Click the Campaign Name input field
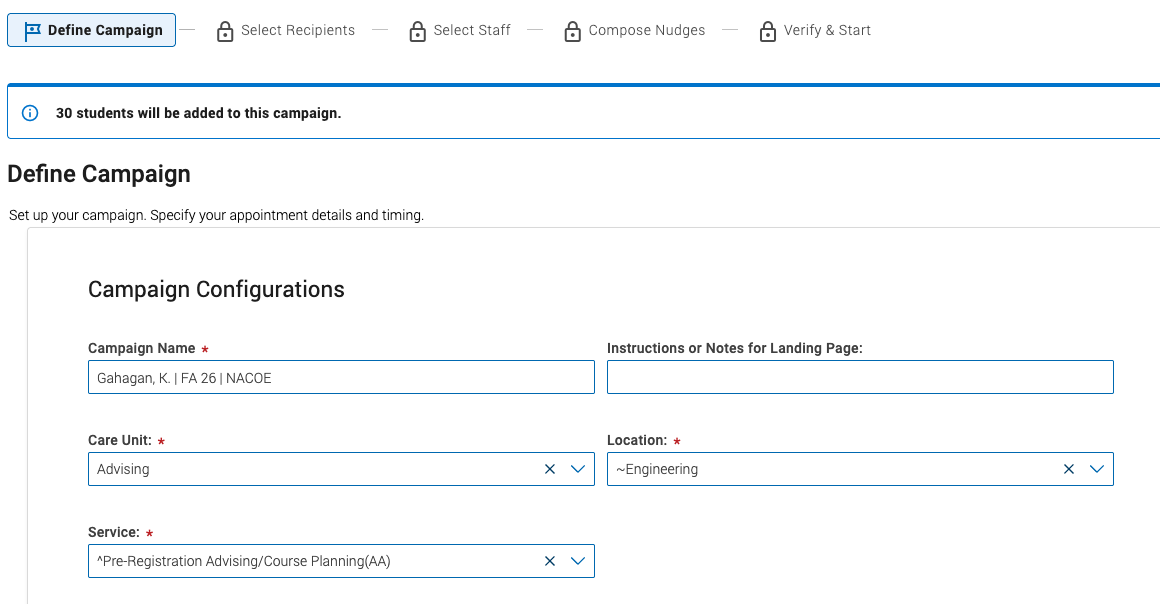This screenshot has width=1160, height=604. click(x=341, y=378)
